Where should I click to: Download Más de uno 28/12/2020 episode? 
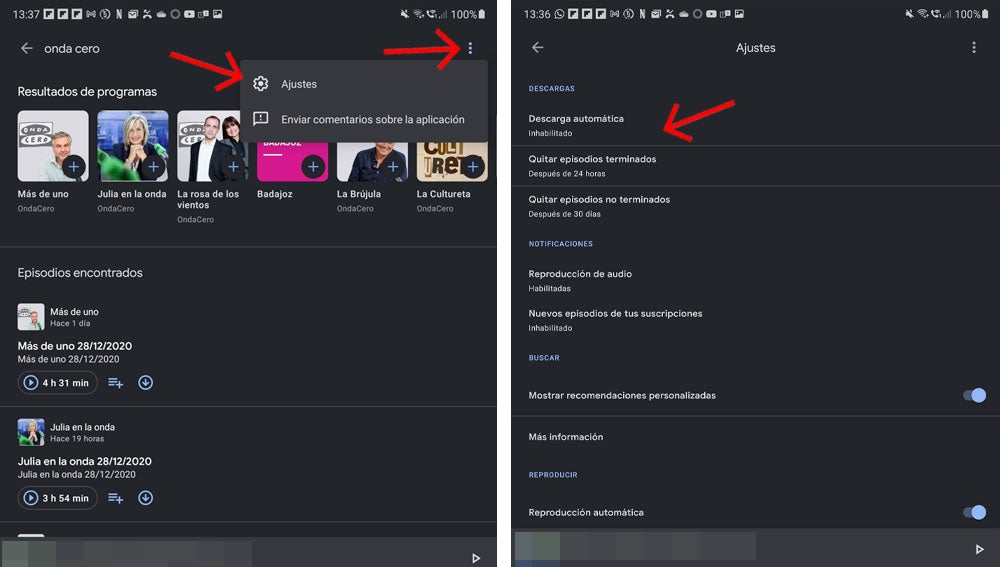145,383
